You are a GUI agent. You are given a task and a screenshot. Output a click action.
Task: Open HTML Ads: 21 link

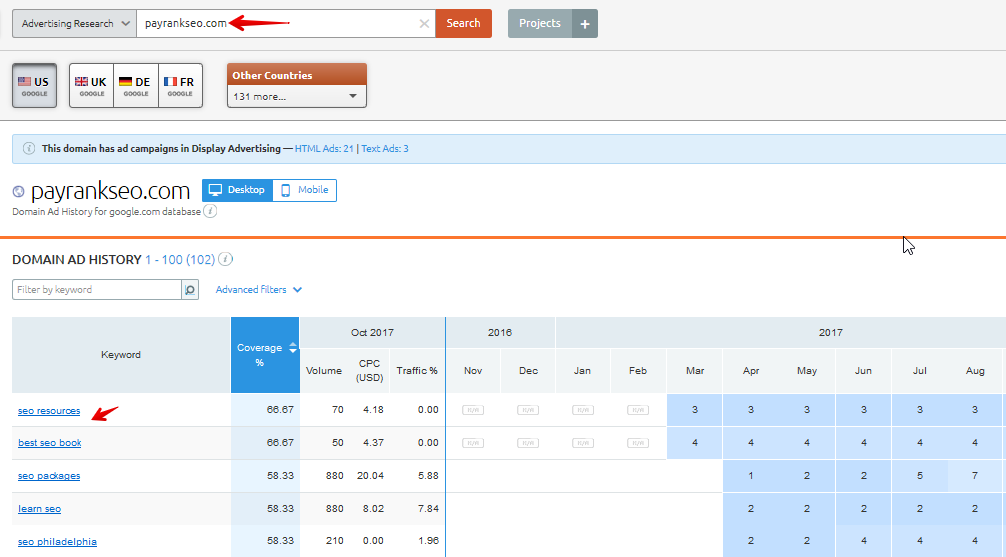(x=324, y=148)
